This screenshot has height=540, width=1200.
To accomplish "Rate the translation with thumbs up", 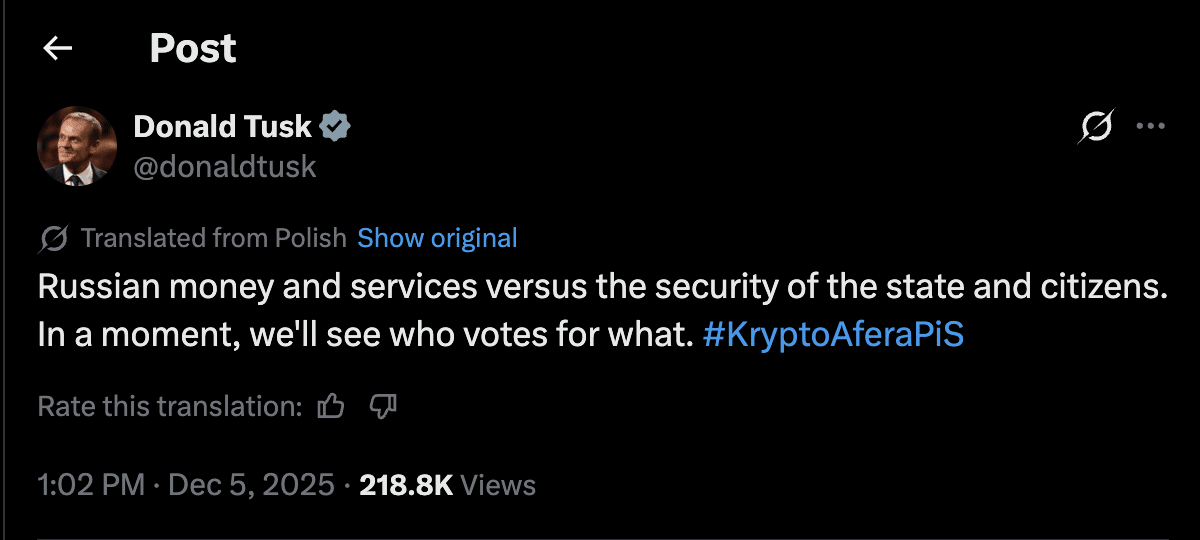I will click(x=330, y=406).
